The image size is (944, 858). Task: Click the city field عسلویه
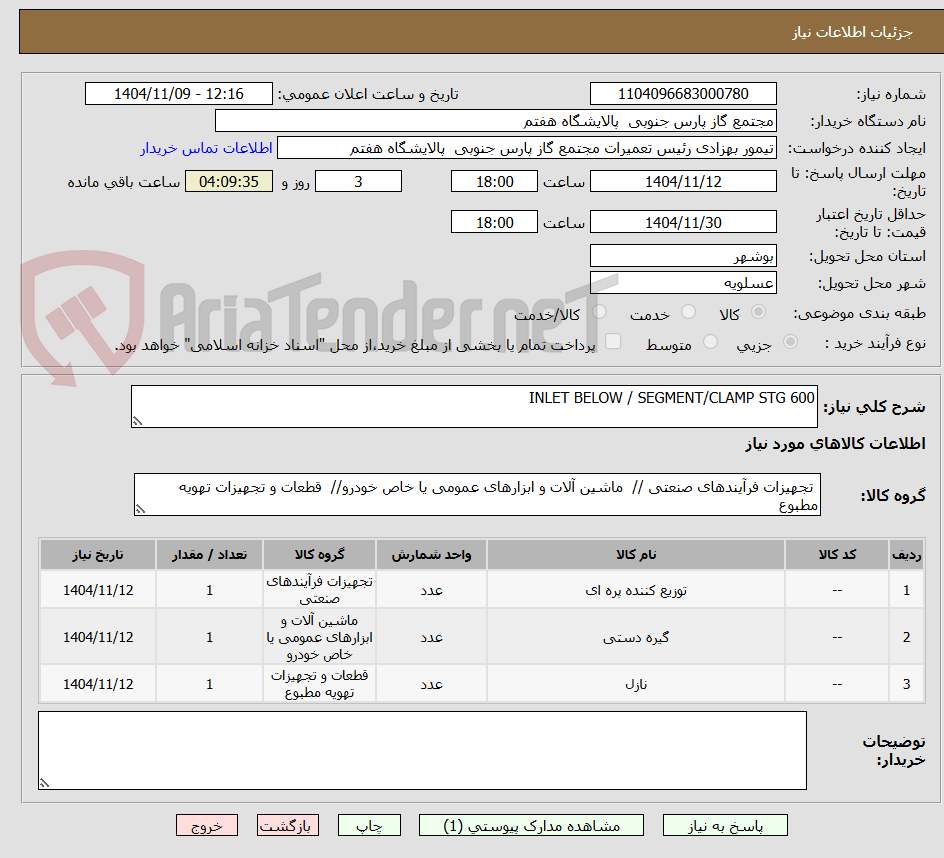coord(683,282)
